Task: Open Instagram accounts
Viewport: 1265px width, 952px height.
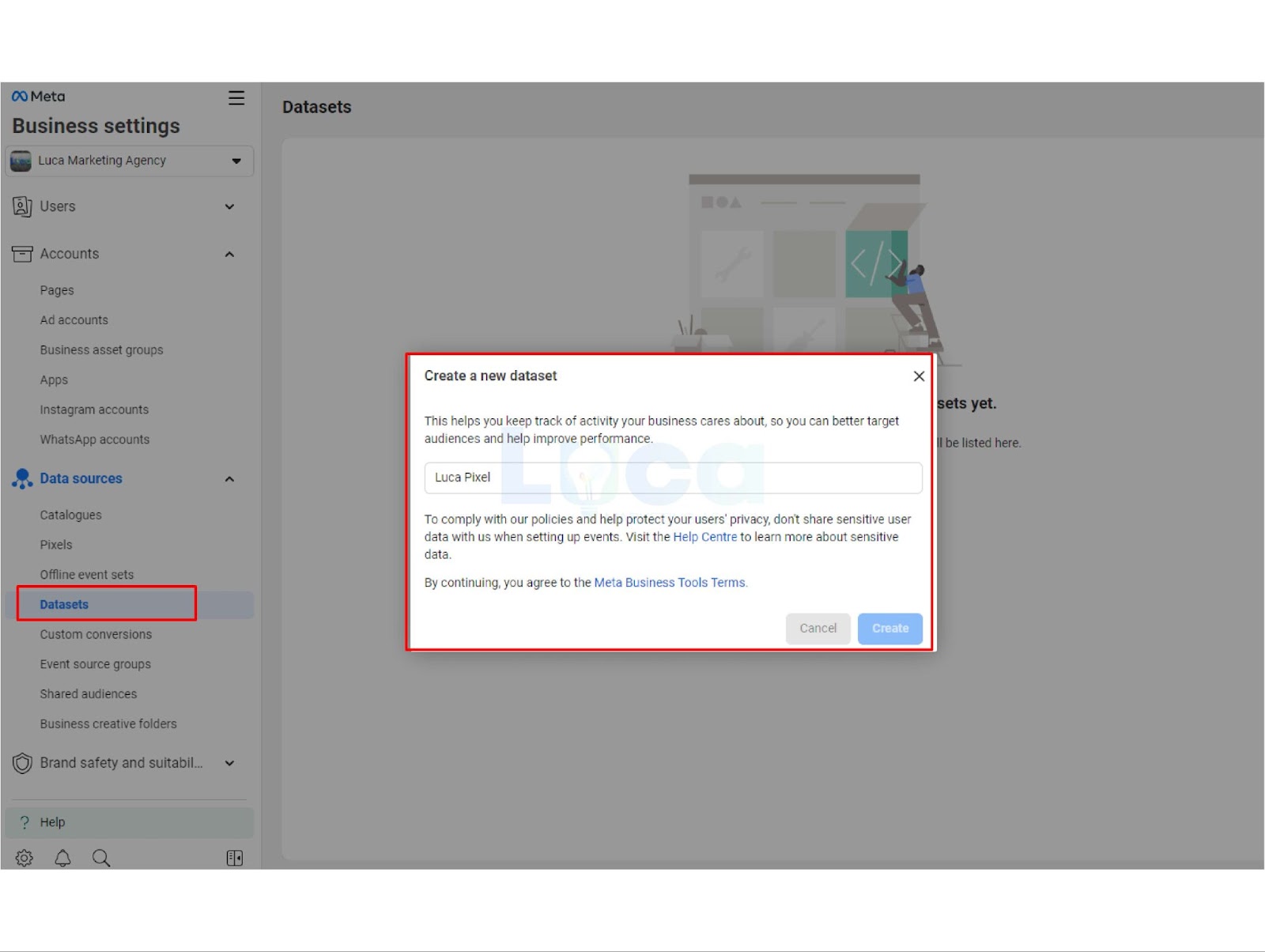Action: 94,410
